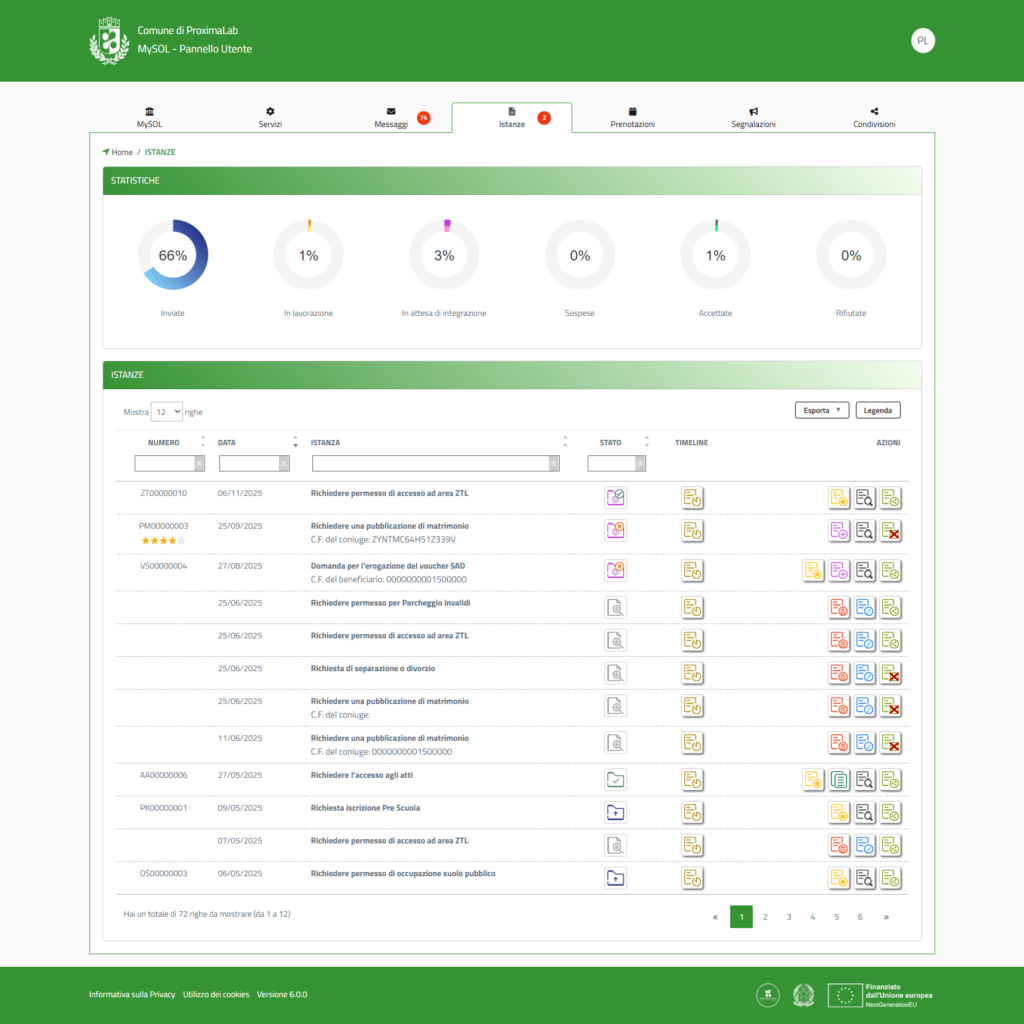Viewport: 1024px width, 1024px height.
Task: Click magnifier view-details icon for PM00000003
Action: (865, 531)
